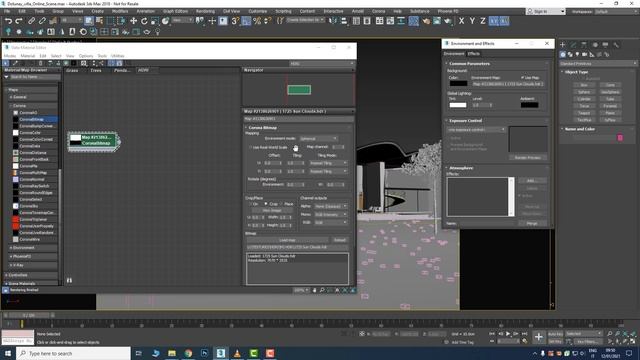
Task: Click the Z axis constraint
Action: pyautogui.click(x=483, y=21)
